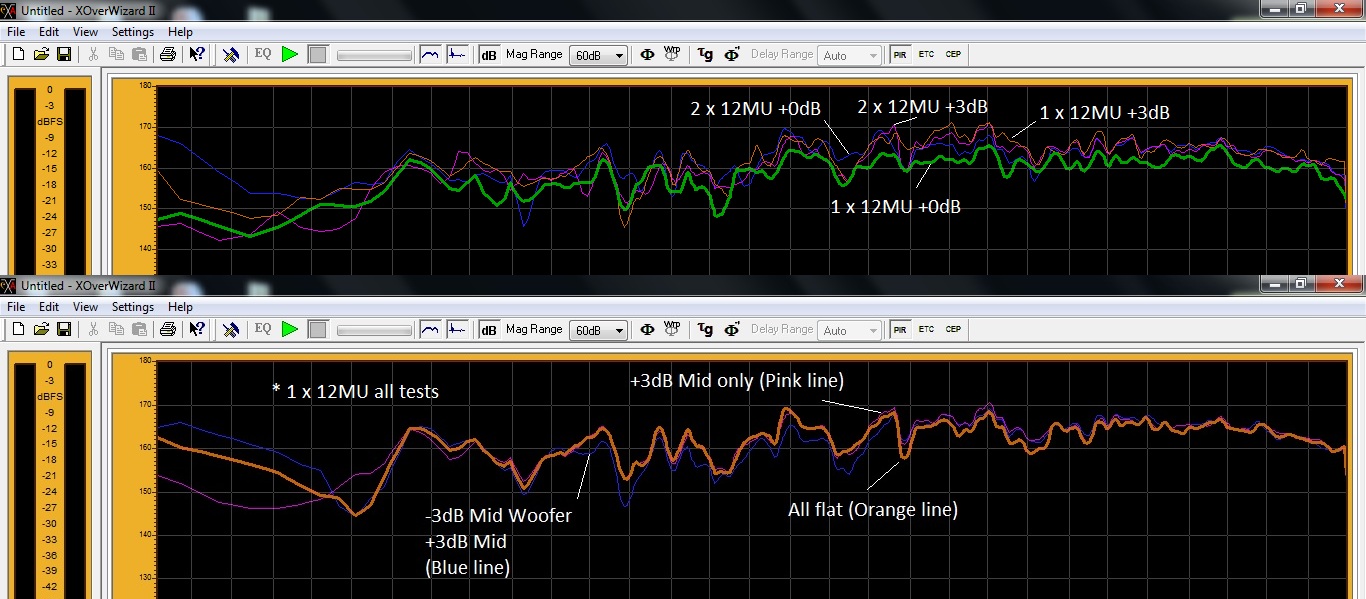Open Edit menu in upper window
Screen dimensions: 1366x599
coord(49,32)
